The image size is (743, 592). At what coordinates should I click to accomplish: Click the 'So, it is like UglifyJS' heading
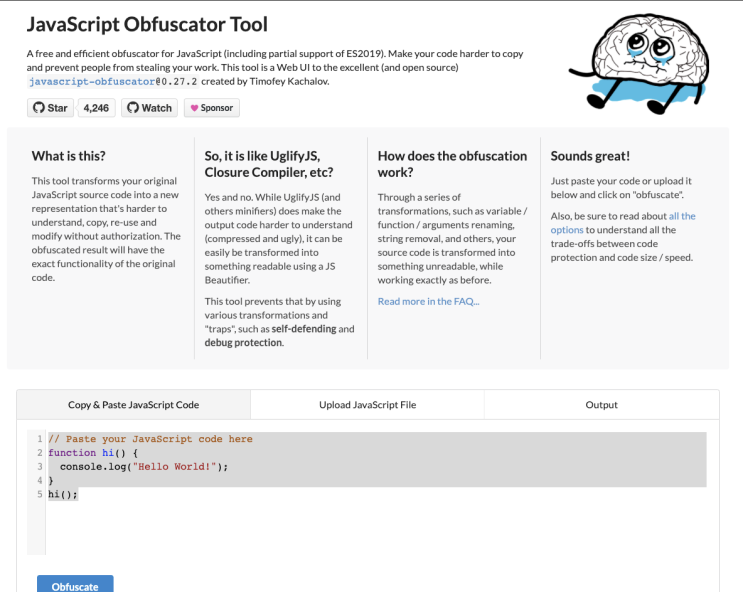(x=269, y=164)
